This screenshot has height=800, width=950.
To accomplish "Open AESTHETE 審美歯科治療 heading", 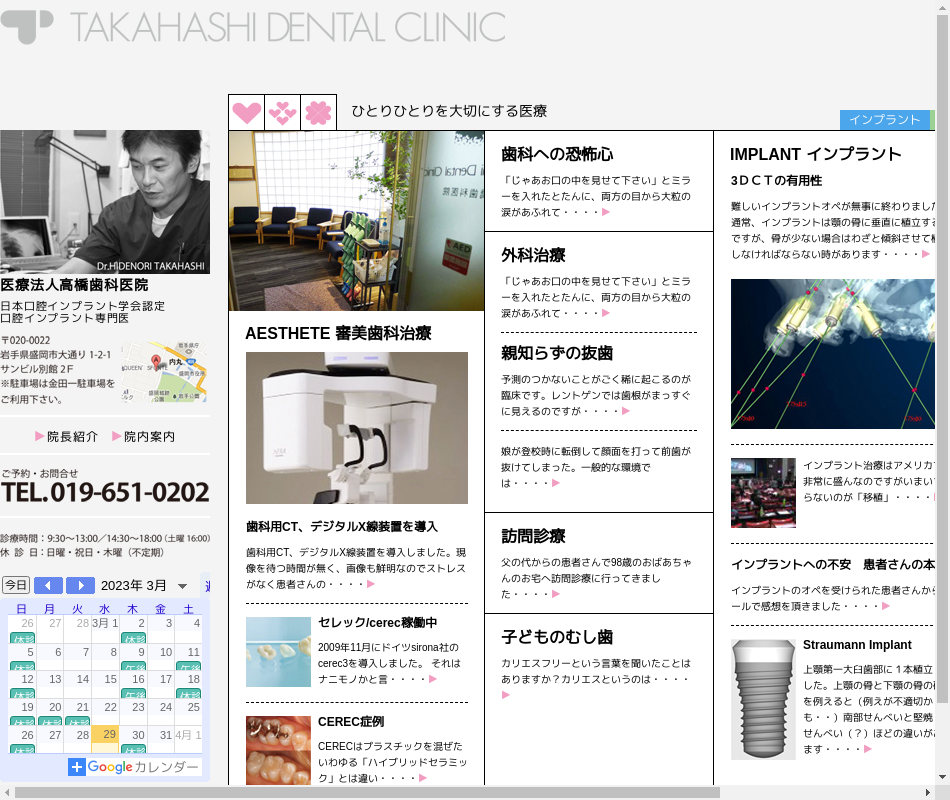I will coord(338,333).
